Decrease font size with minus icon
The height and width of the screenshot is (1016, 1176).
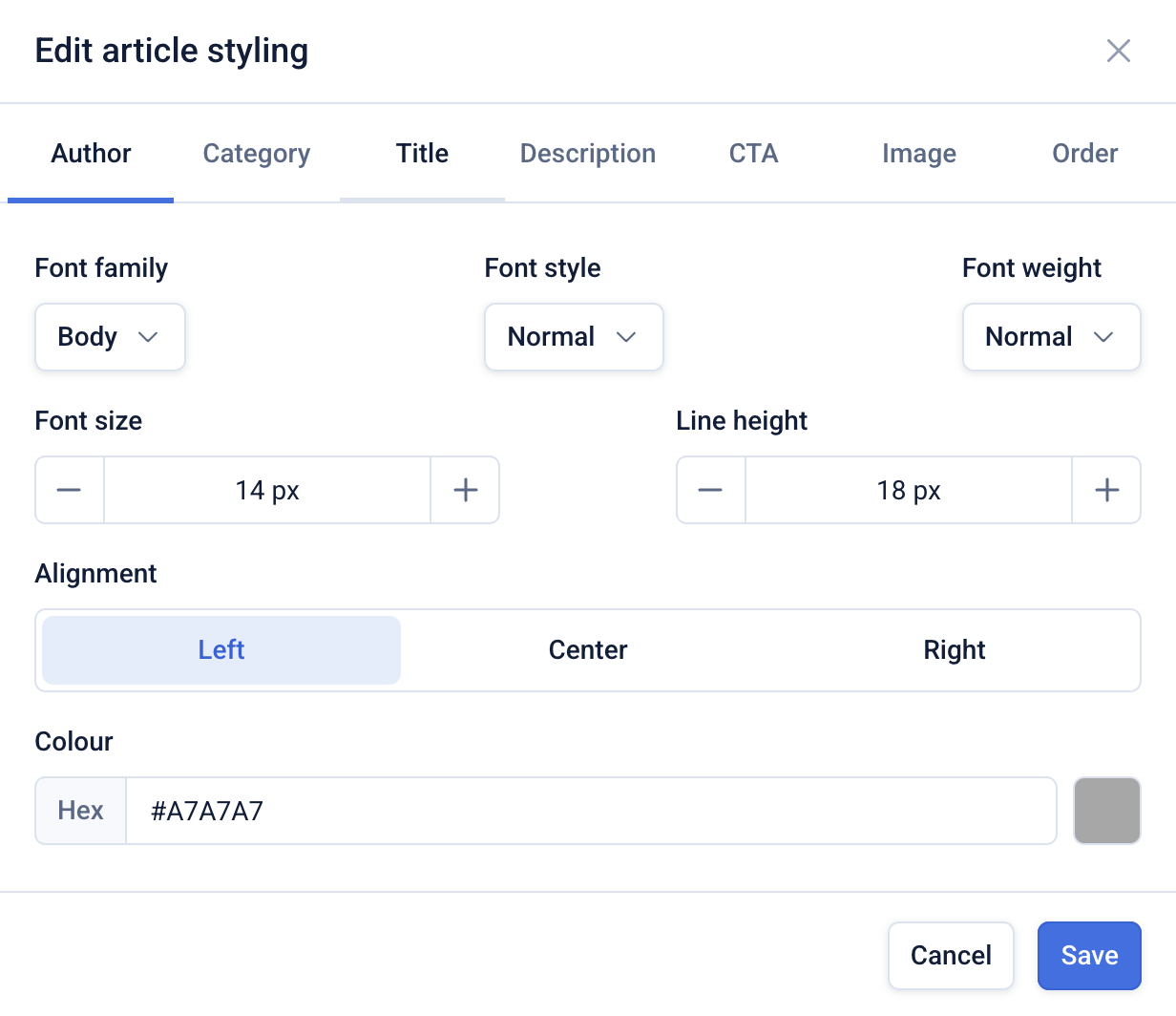coord(69,490)
